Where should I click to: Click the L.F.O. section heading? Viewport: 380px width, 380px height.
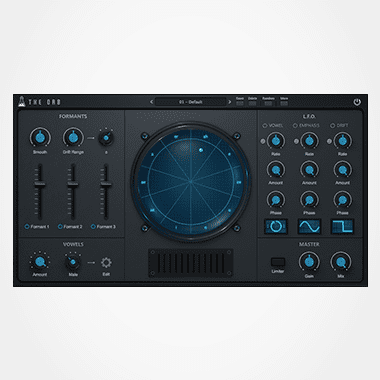tap(309, 116)
